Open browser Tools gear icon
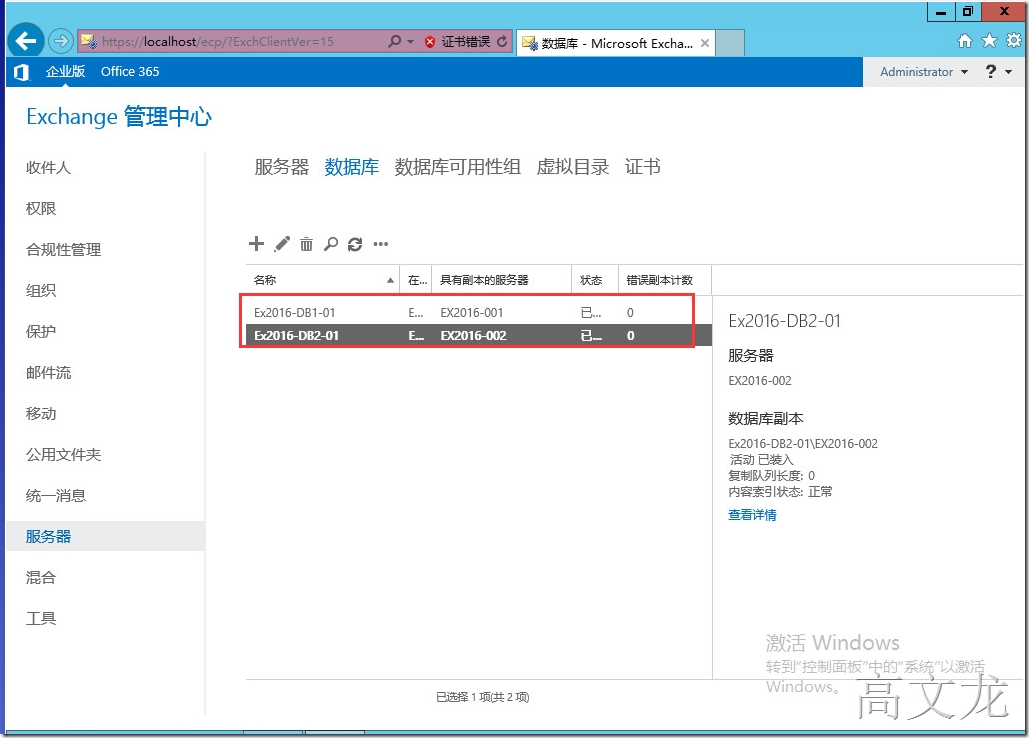This screenshot has height=738, width=1029. (x=1014, y=41)
